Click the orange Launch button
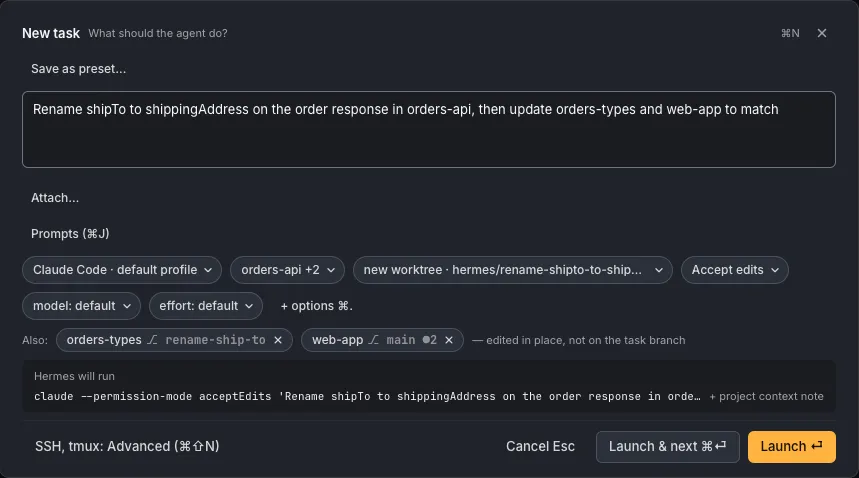Image resolution: width=859 pixels, height=478 pixels. point(792,447)
